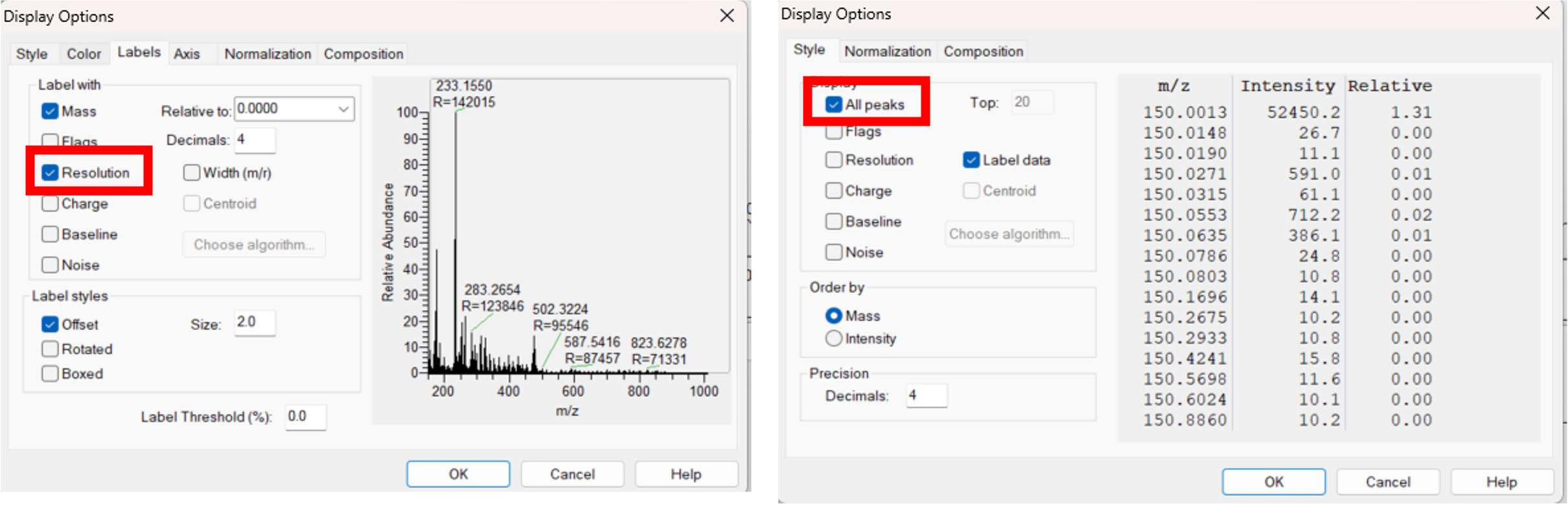Select the Mass order radio button

(834, 316)
